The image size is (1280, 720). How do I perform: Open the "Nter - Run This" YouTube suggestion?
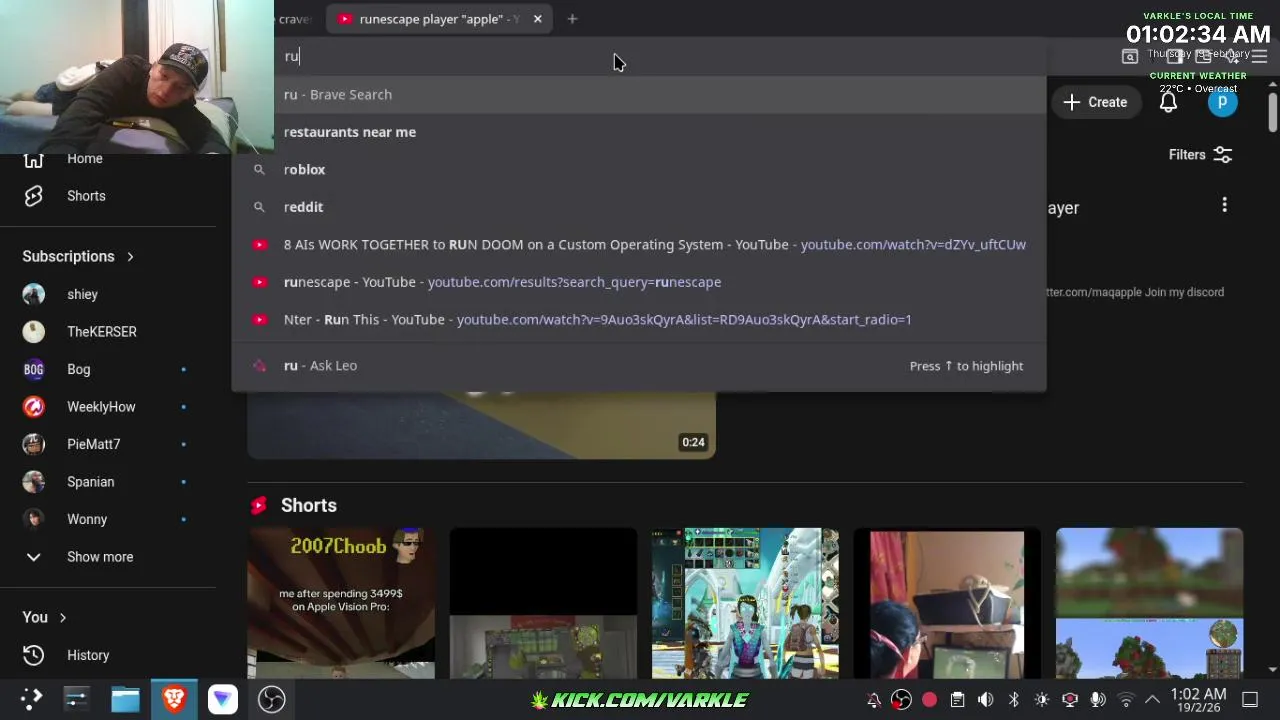click(640, 319)
